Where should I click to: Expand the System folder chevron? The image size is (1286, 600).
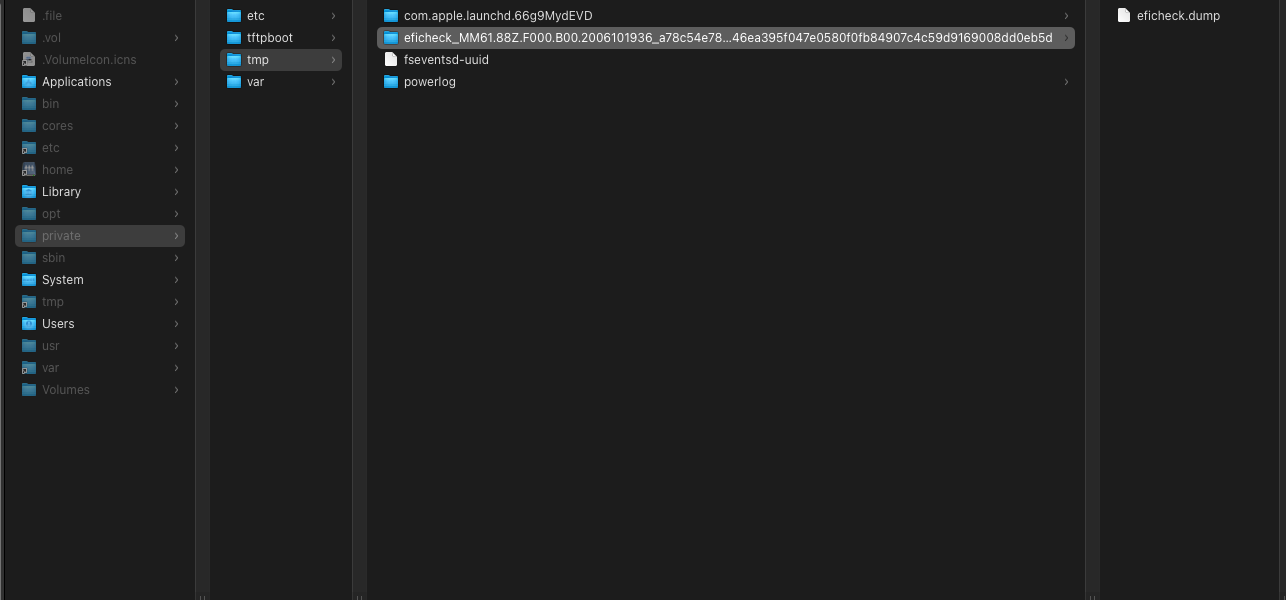pyautogui.click(x=177, y=280)
